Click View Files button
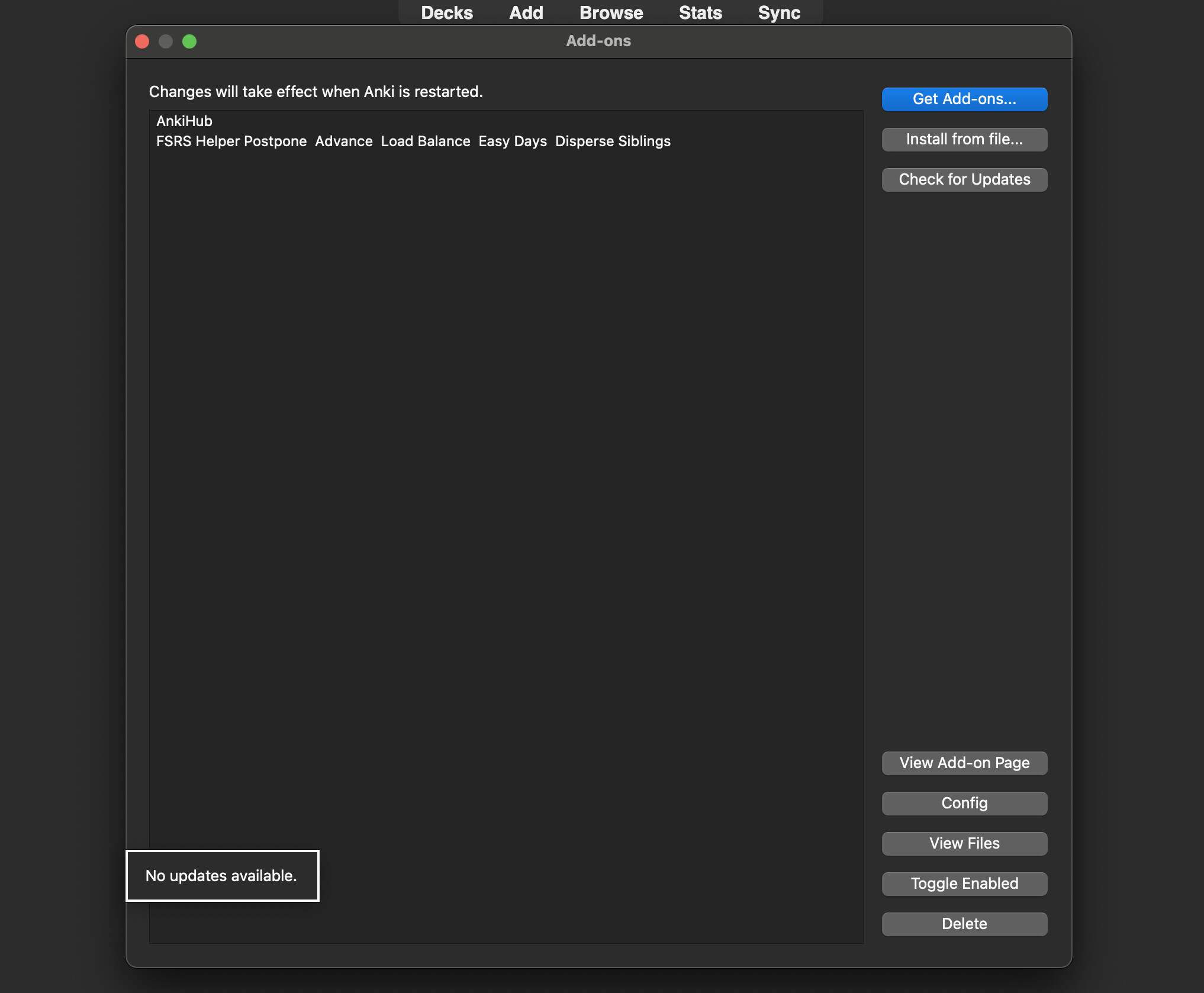The height and width of the screenshot is (993, 1204). point(964,843)
